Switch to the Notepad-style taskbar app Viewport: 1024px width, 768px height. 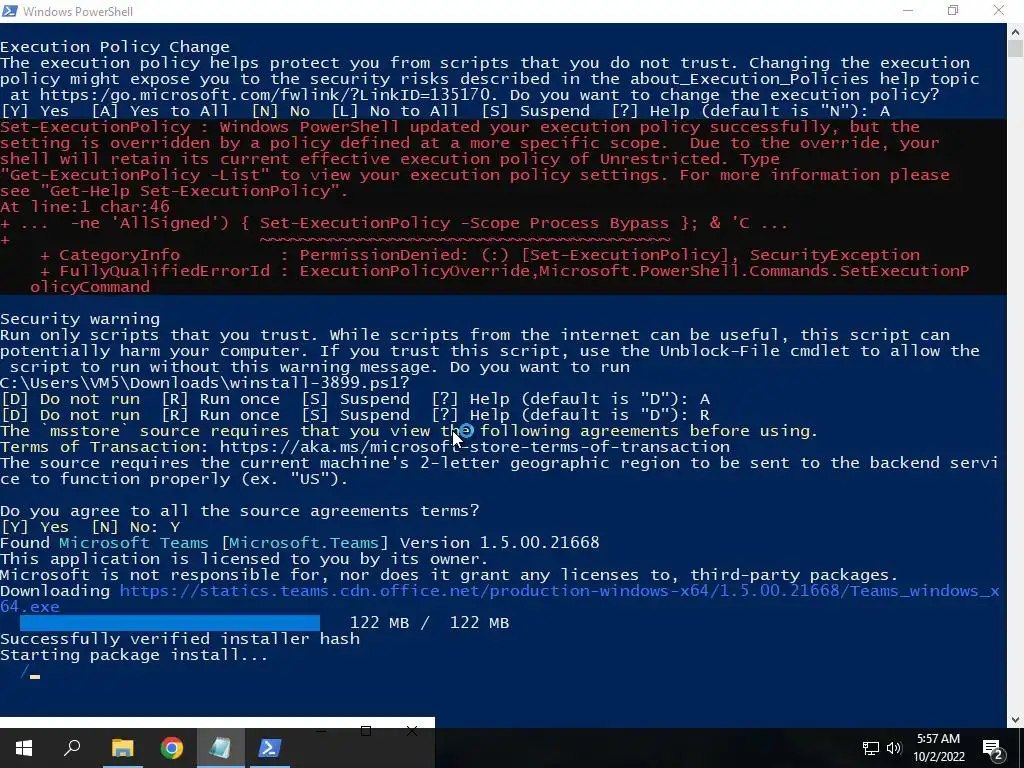[220, 748]
